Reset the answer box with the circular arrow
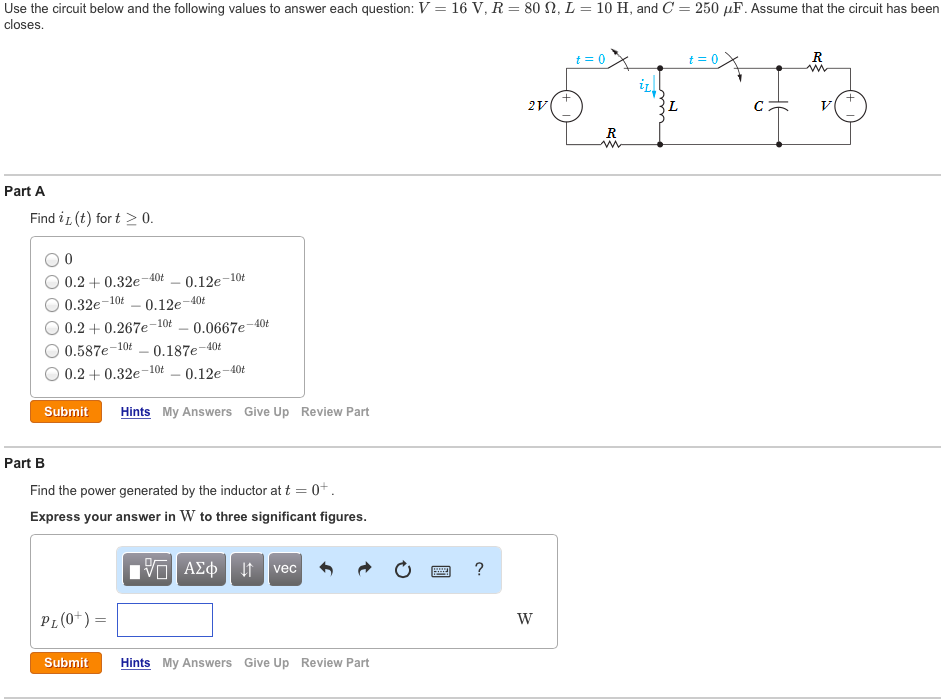 pos(403,569)
